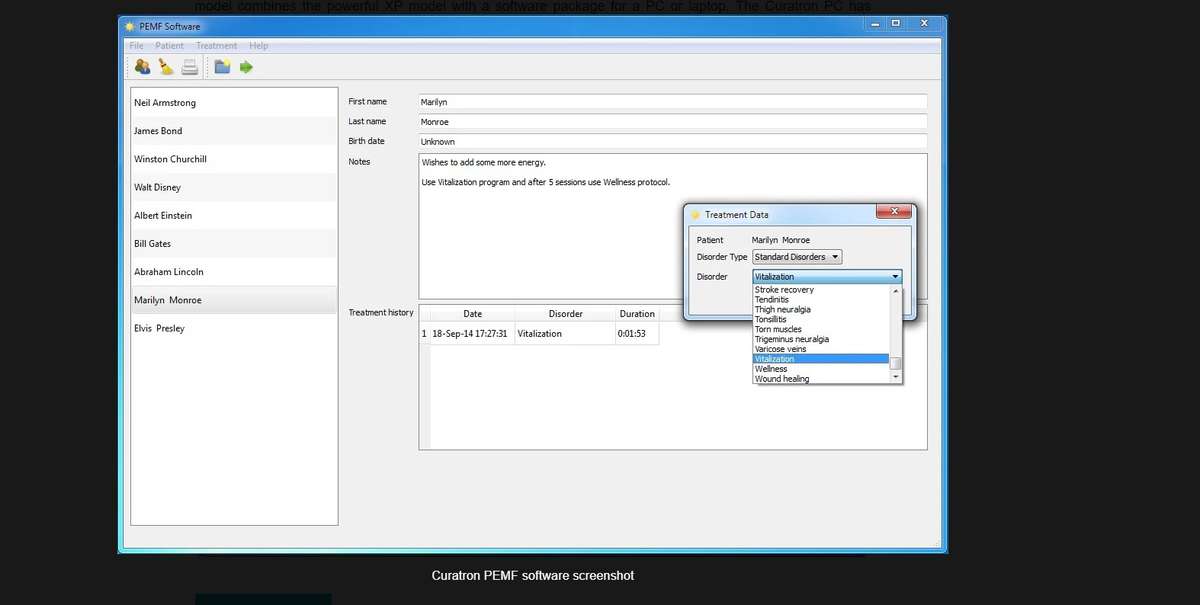
Task: Open the Patient menu
Action: [x=169, y=45]
